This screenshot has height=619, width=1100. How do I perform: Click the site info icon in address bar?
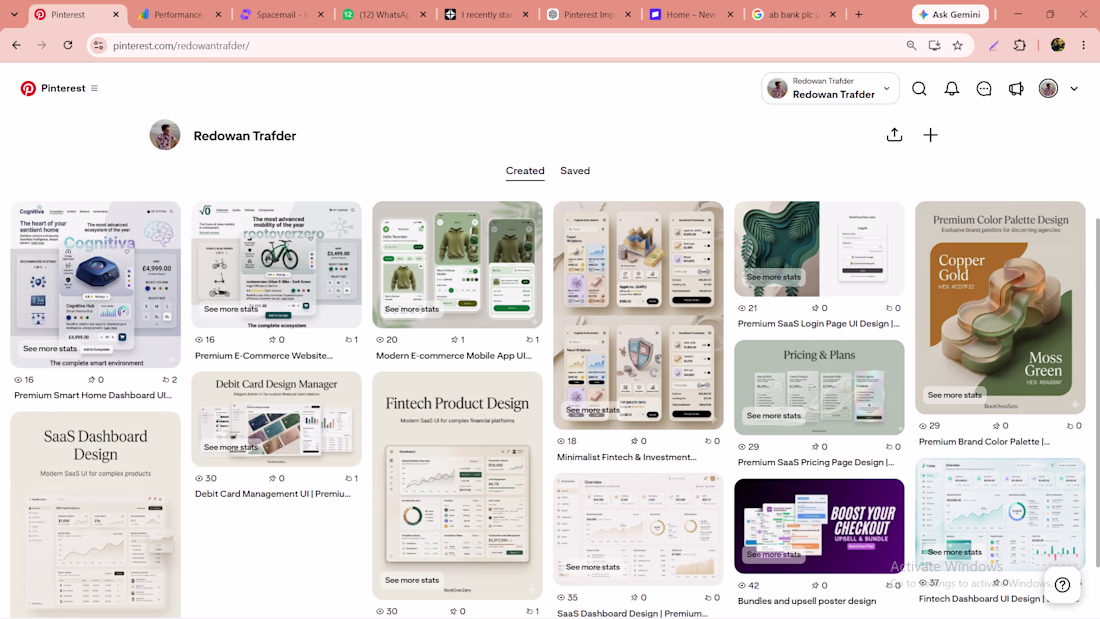click(x=99, y=45)
